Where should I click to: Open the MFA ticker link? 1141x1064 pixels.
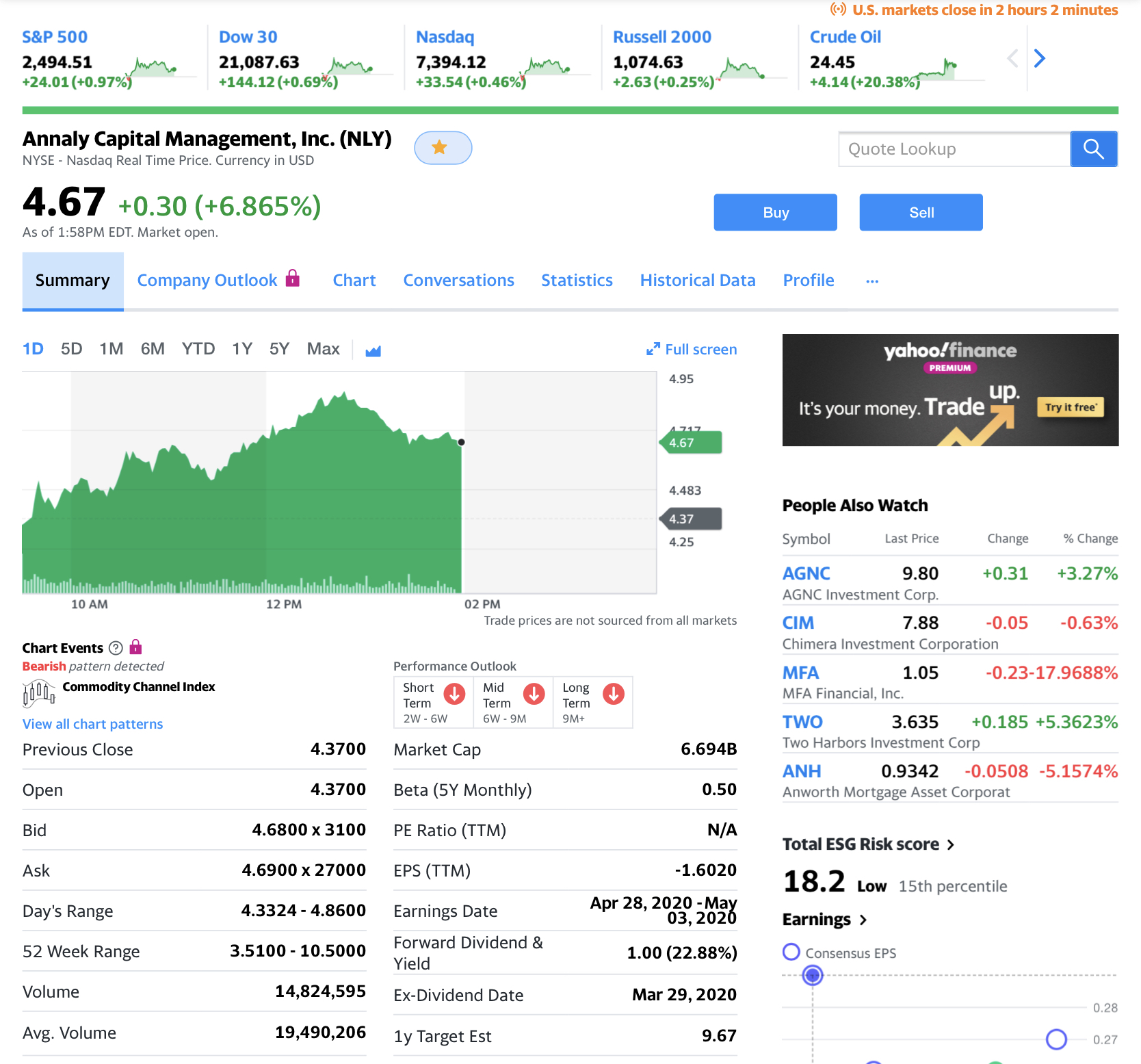tap(800, 673)
